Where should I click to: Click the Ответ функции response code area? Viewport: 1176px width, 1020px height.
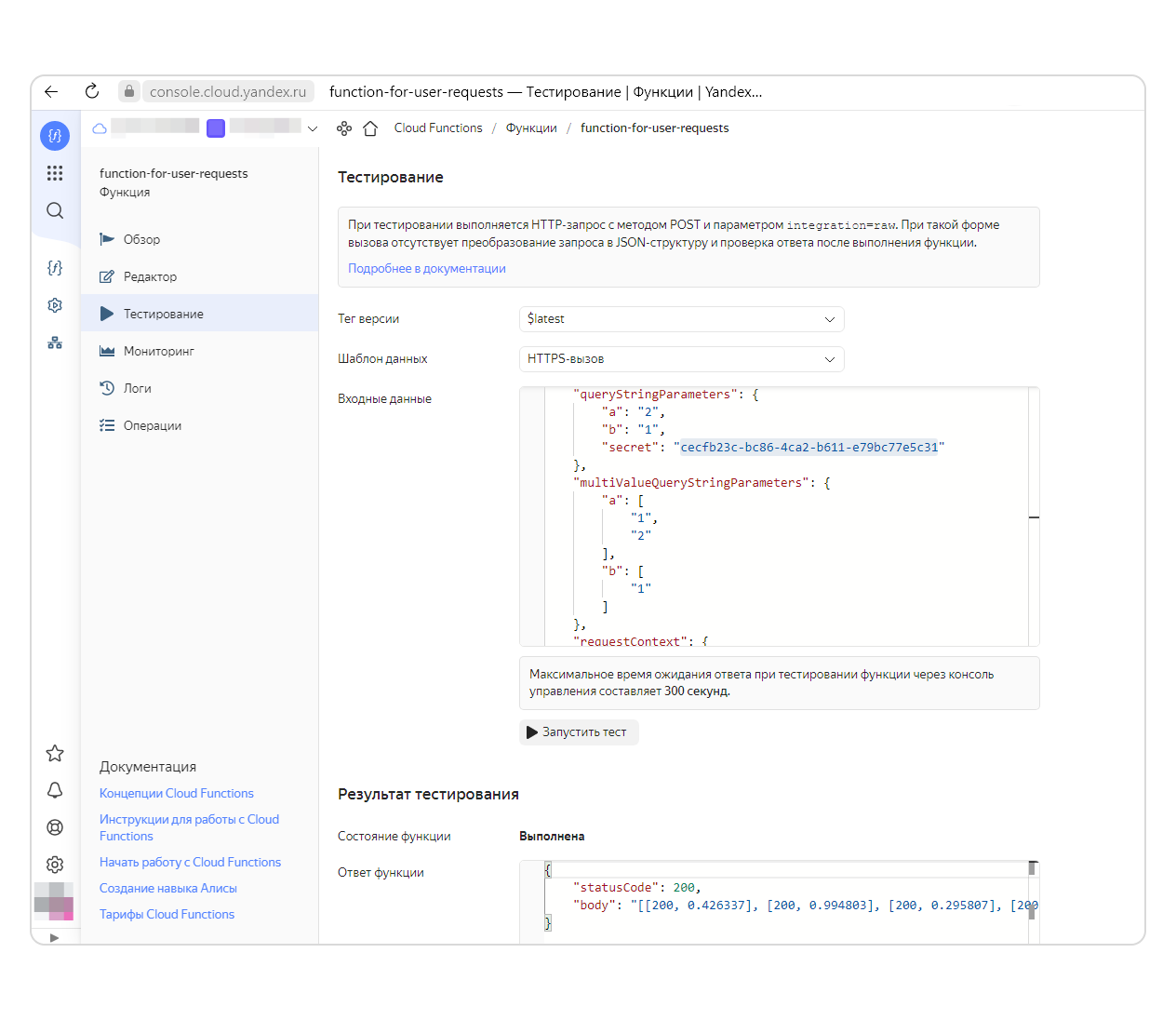click(779, 902)
